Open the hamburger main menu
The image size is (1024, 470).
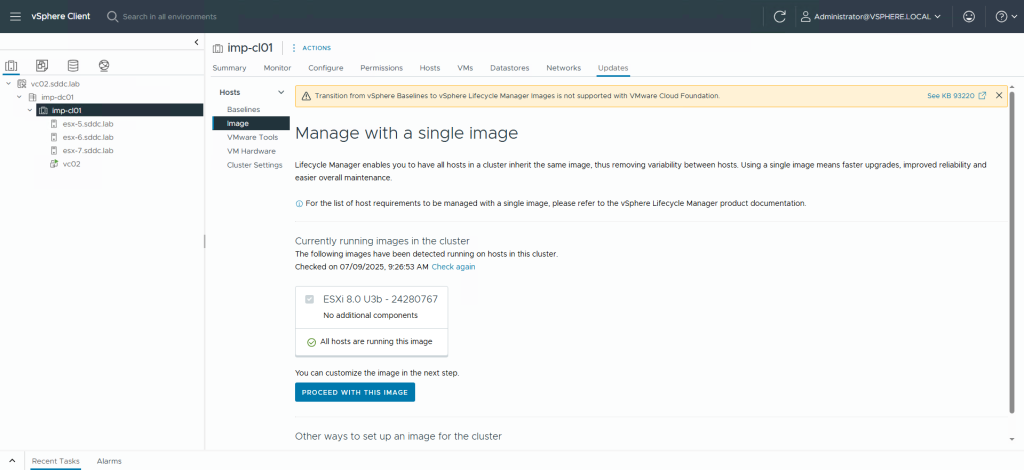point(15,16)
